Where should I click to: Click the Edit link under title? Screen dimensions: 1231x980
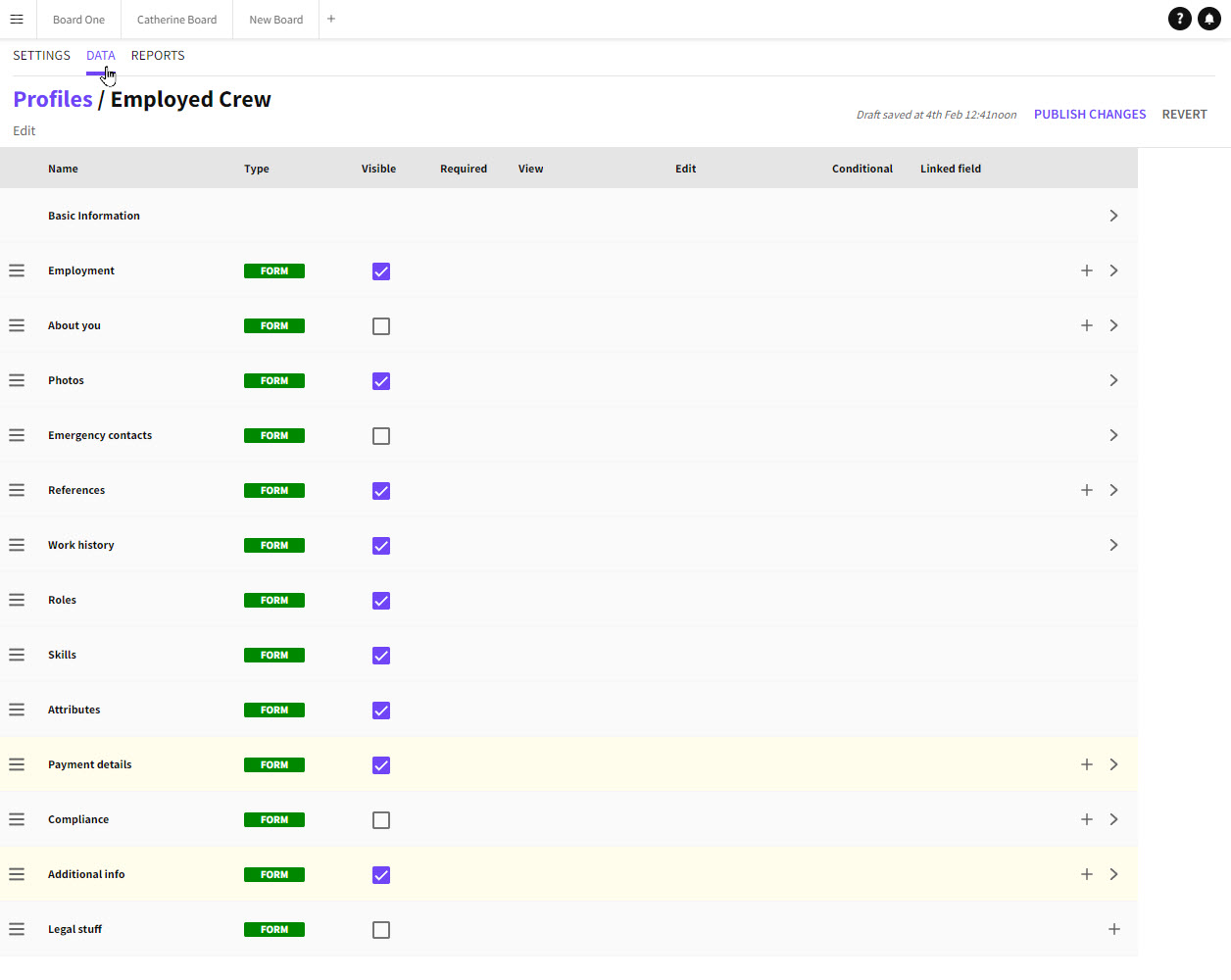point(25,131)
